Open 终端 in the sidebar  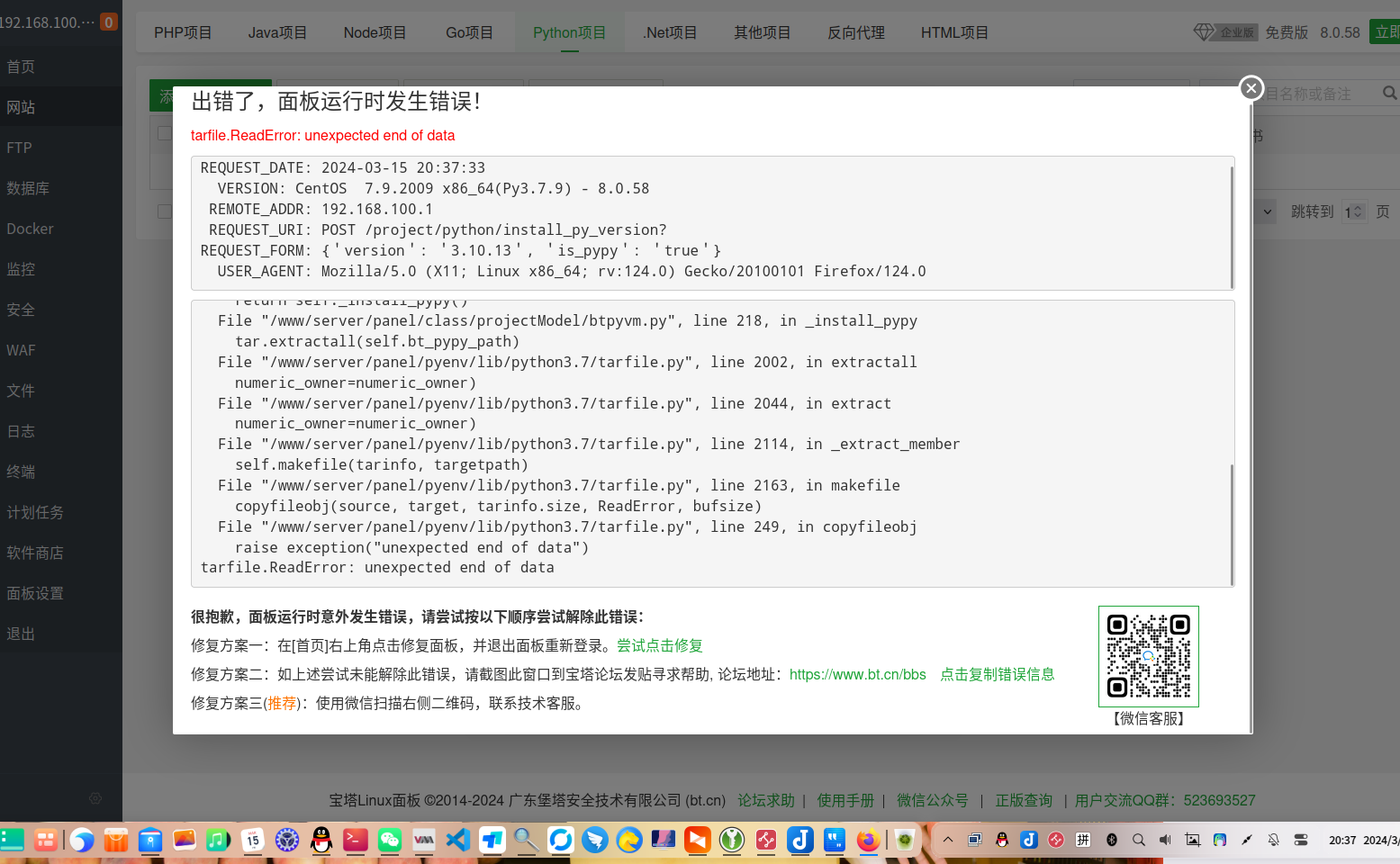(x=61, y=472)
